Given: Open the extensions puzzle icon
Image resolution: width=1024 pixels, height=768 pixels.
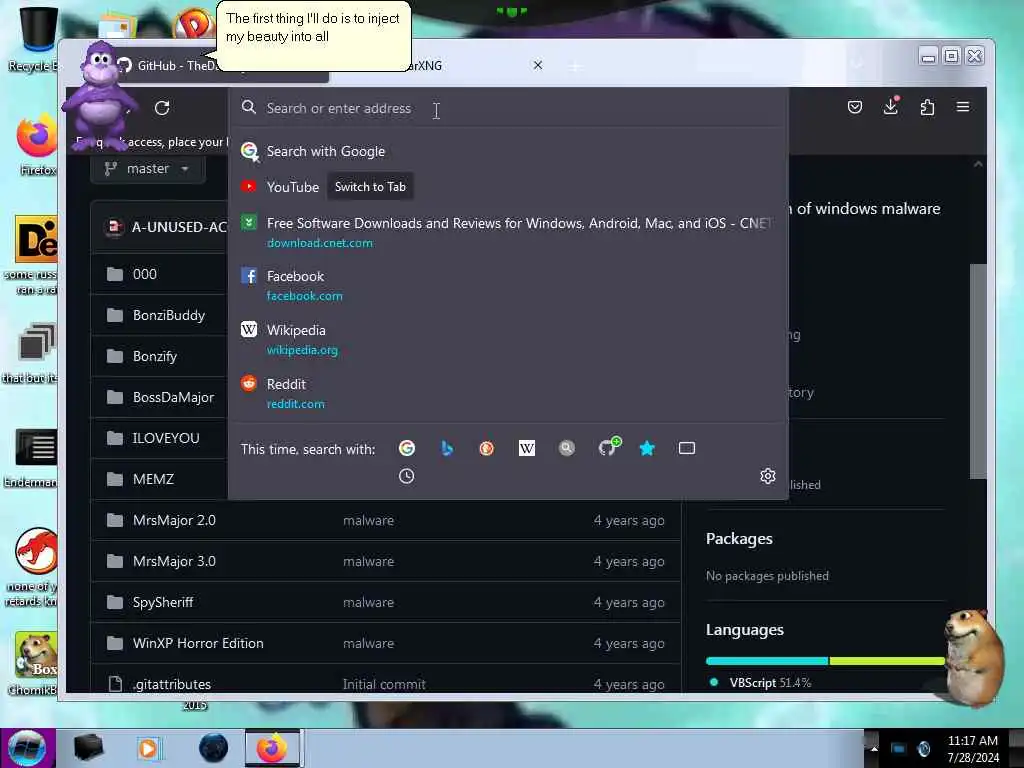Looking at the screenshot, I should (x=927, y=107).
